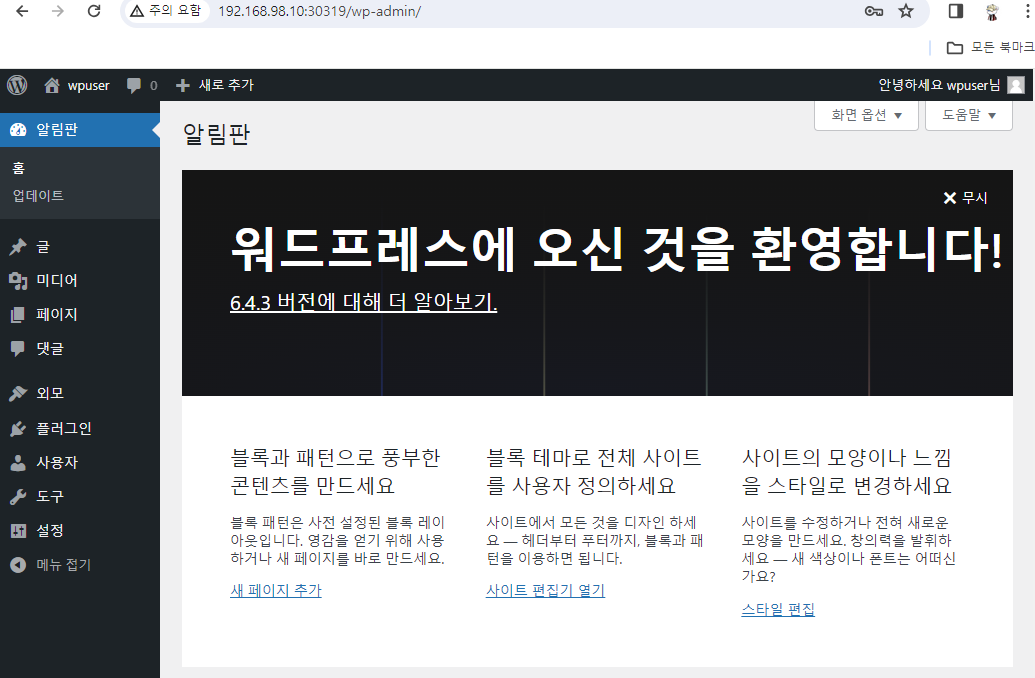
Task: Click the pushpin icon beside 글
Action: (18, 247)
